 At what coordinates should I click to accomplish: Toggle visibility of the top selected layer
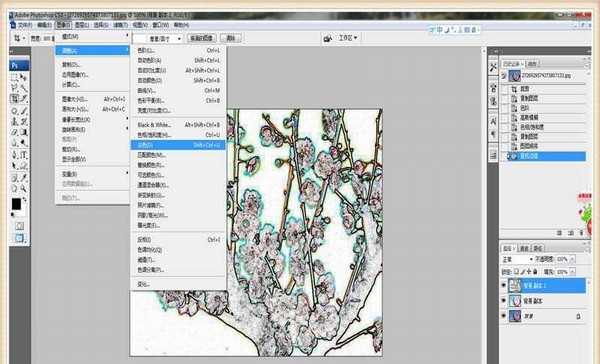504,286
